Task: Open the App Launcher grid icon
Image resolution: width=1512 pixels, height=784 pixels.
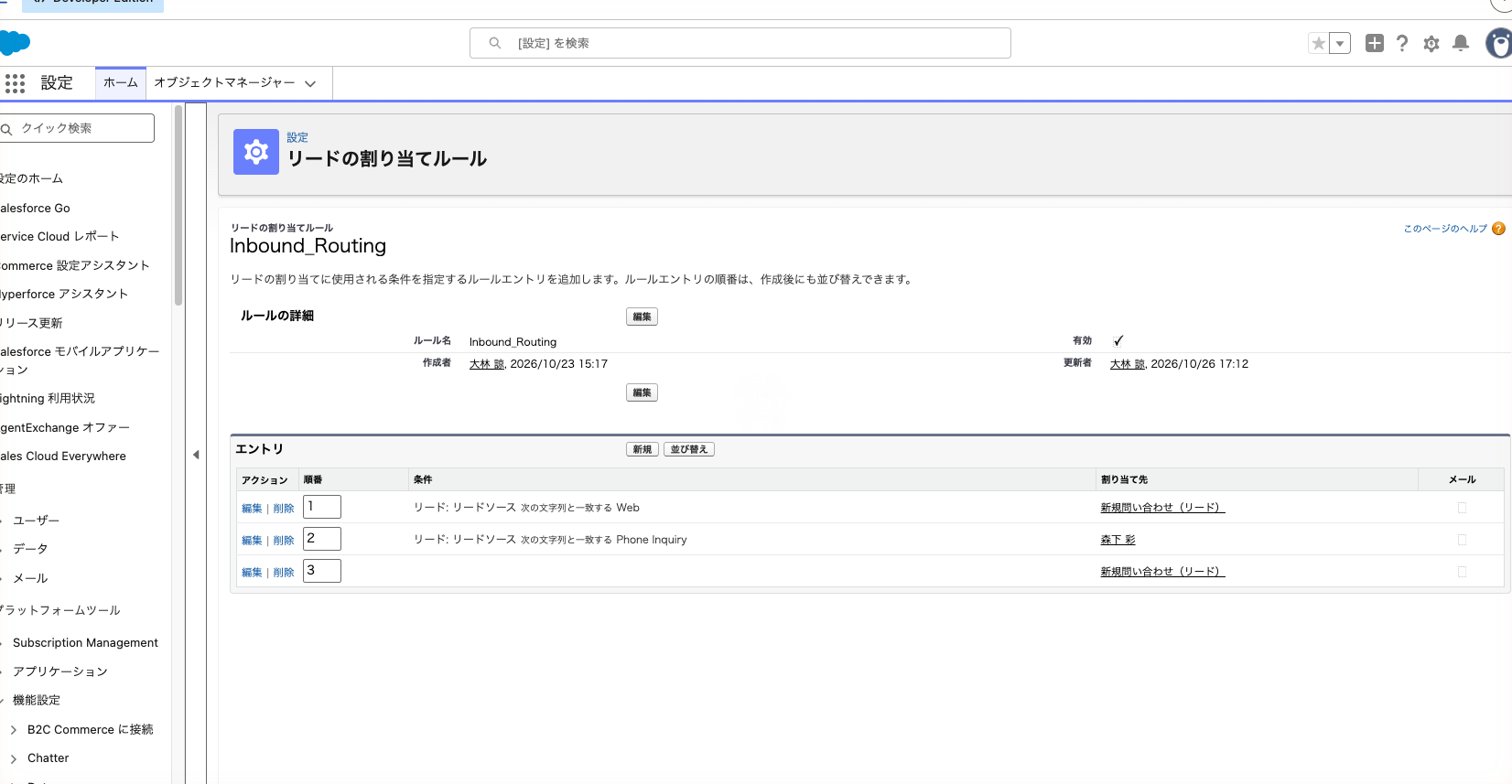Action: tap(15, 83)
